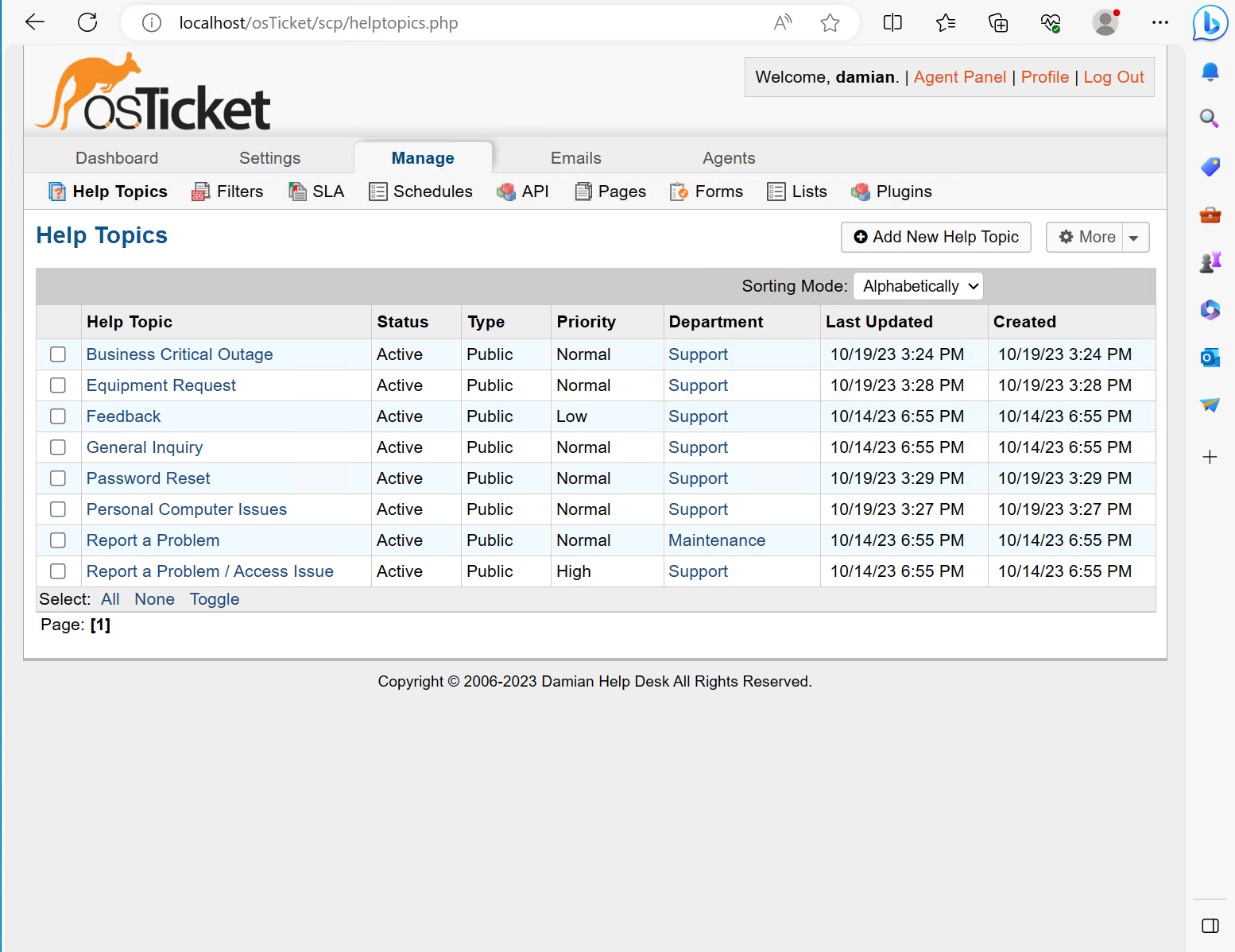Select the Help Topics icon in the toolbar
The image size is (1235, 952).
coord(57,191)
